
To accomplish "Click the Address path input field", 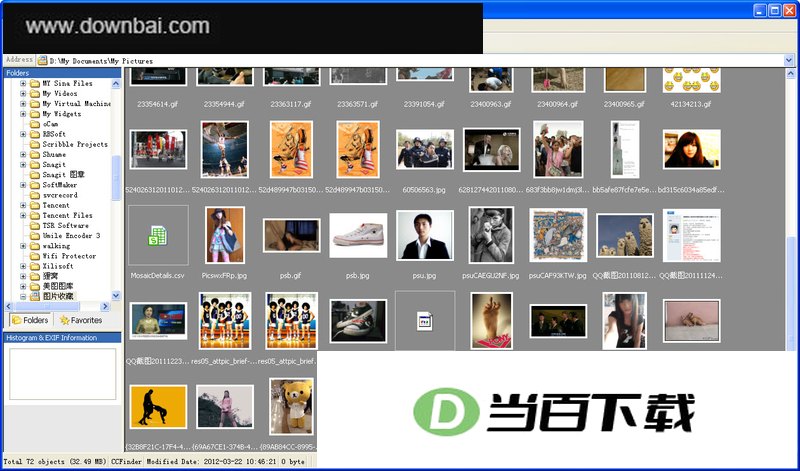I will pyautogui.click(x=416, y=60).
